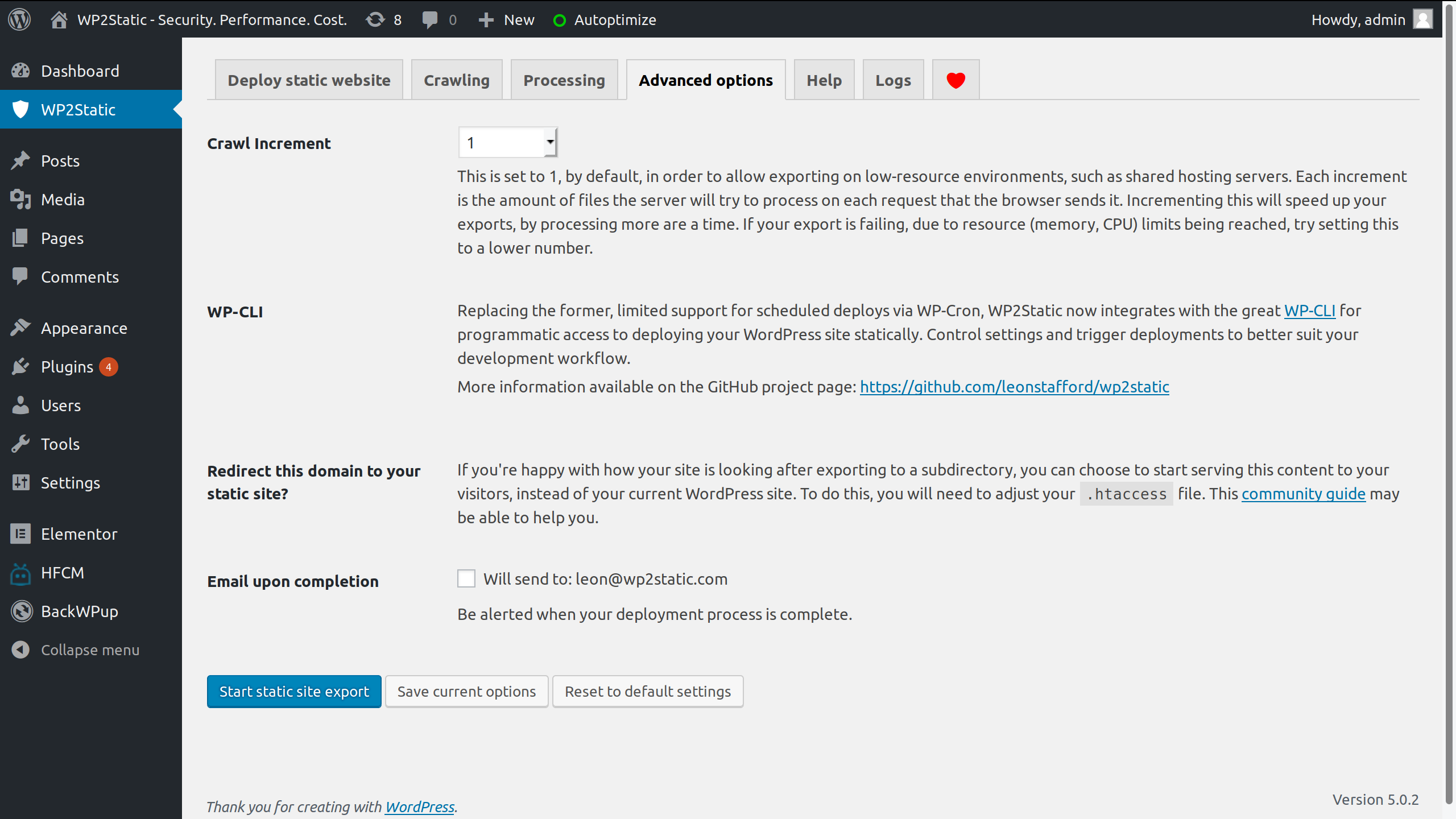Click the red heart tab icon
Image resolution: width=1456 pixels, height=819 pixels.
point(955,80)
